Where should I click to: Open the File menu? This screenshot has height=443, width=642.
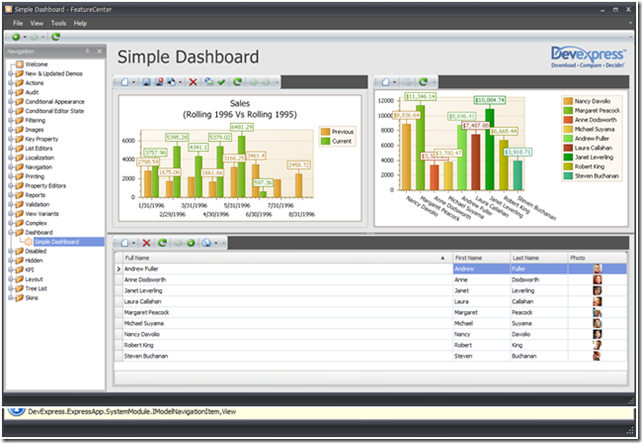(x=18, y=23)
